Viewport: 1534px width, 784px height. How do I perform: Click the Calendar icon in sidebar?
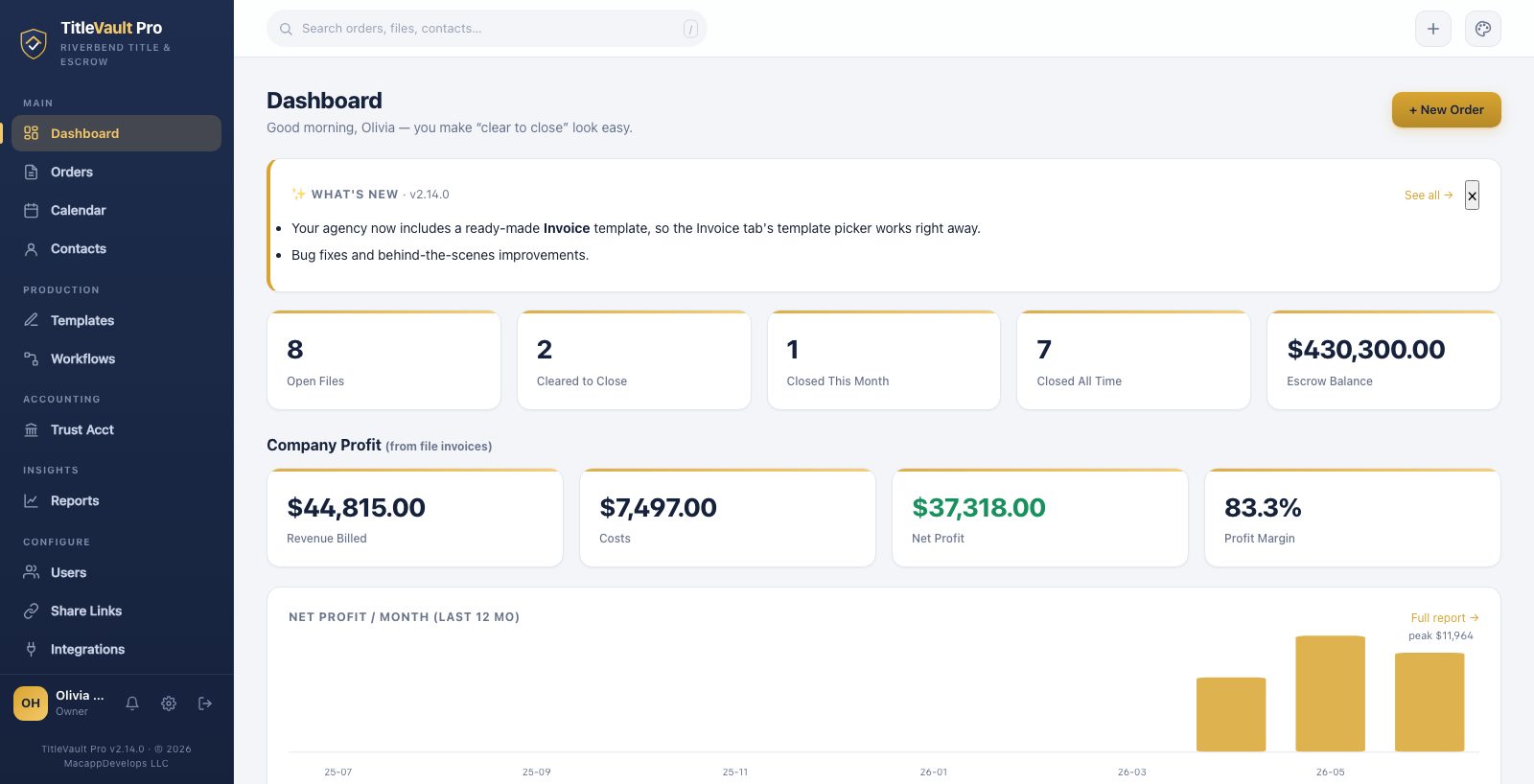click(x=31, y=210)
